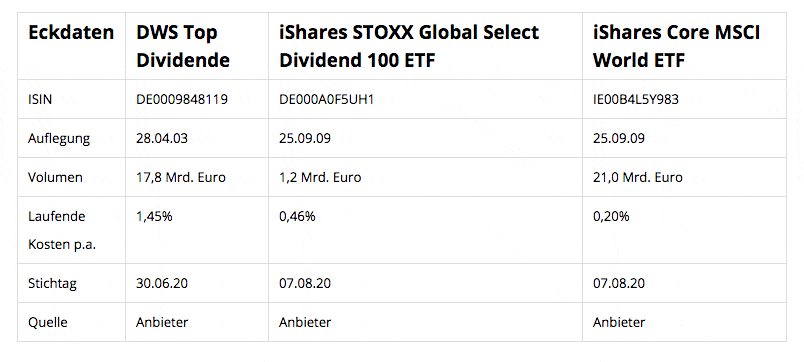Click Anbieter under DWS Top Dividende
Viewport: 804px width, 362px height.
pos(162,322)
